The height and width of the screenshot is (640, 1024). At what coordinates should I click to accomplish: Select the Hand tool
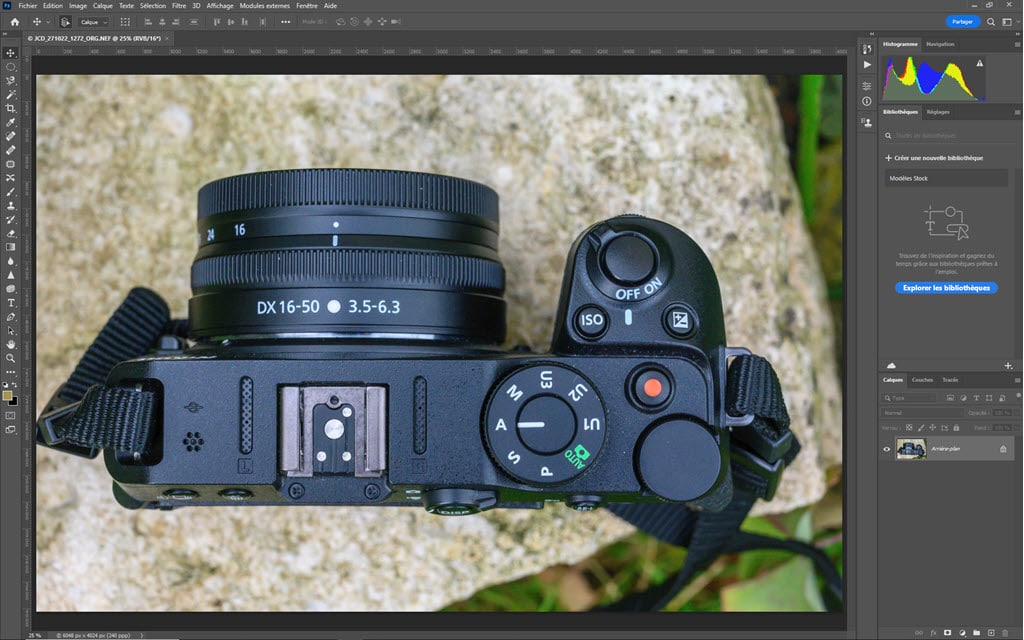pyautogui.click(x=11, y=345)
